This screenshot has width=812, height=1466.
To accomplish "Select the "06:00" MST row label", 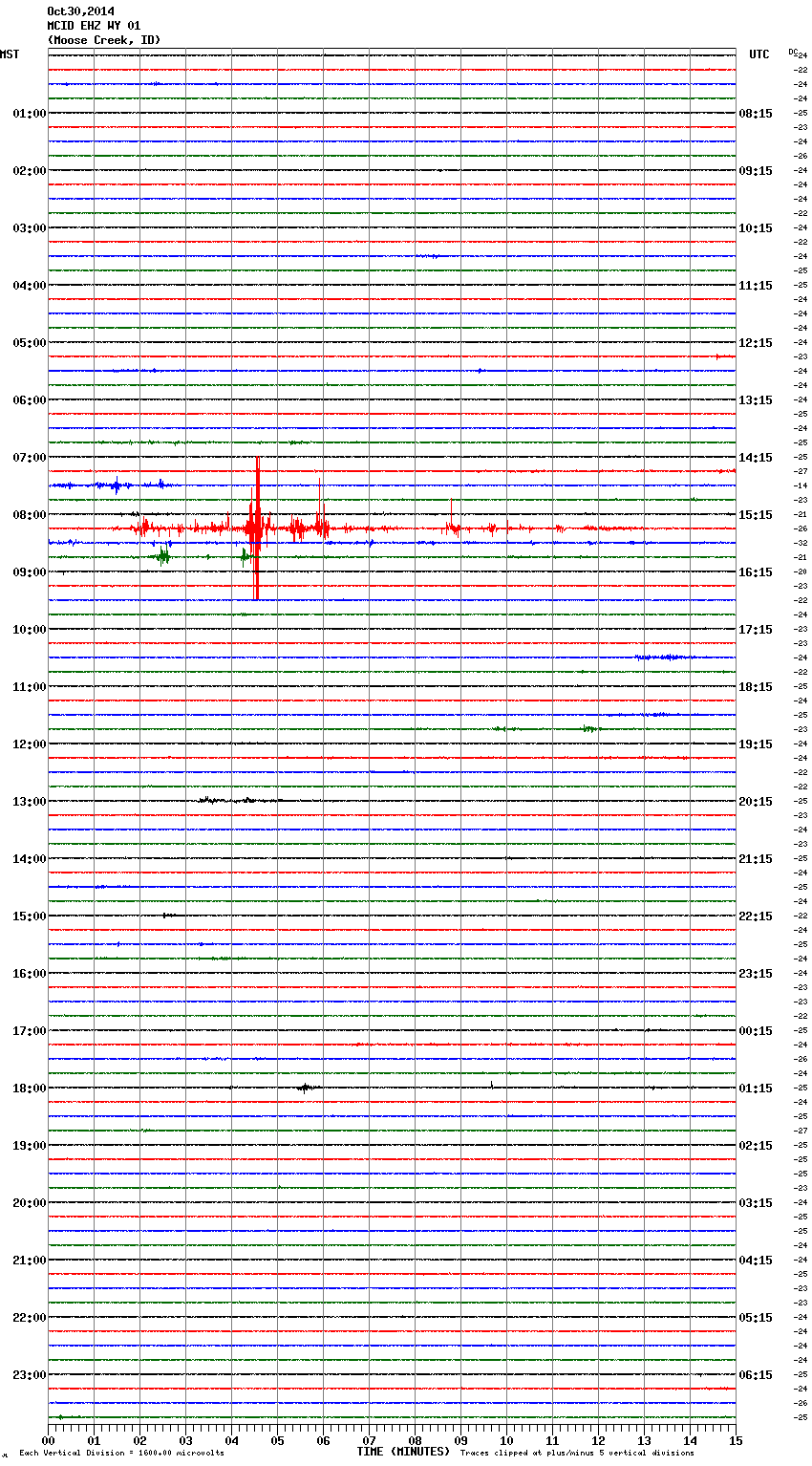I will pyautogui.click(x=30, y=400).
